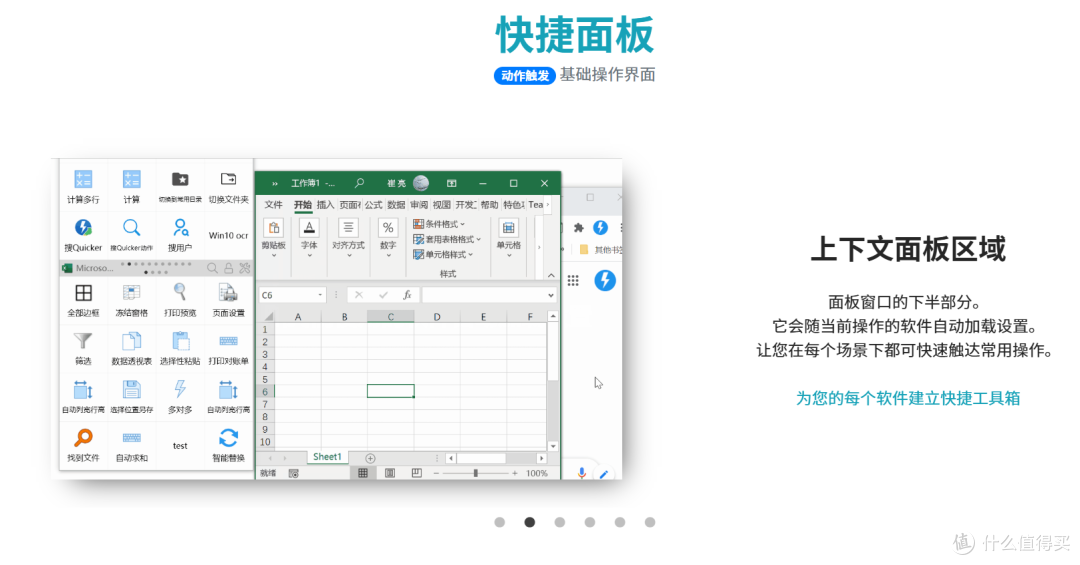Viewport: 1080px width, 565px height.
Task: Select the third carousel page dot
Action: [560, 522]
